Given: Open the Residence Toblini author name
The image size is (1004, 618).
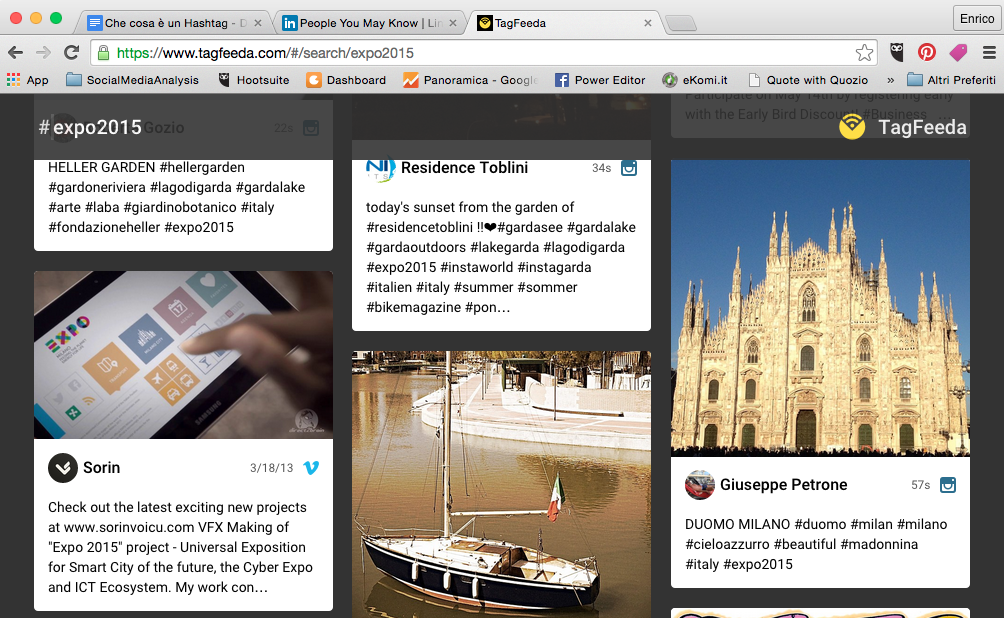Looking at the screenshot, I should pyautogui.click(x=465, y=168).
